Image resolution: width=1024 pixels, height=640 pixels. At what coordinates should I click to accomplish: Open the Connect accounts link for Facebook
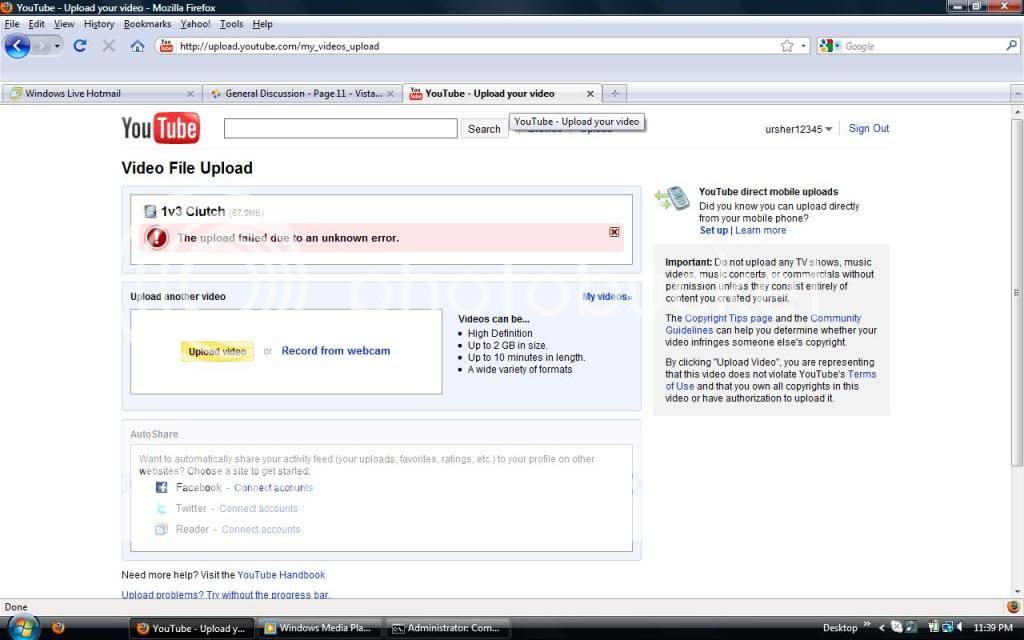coord(273,488)
